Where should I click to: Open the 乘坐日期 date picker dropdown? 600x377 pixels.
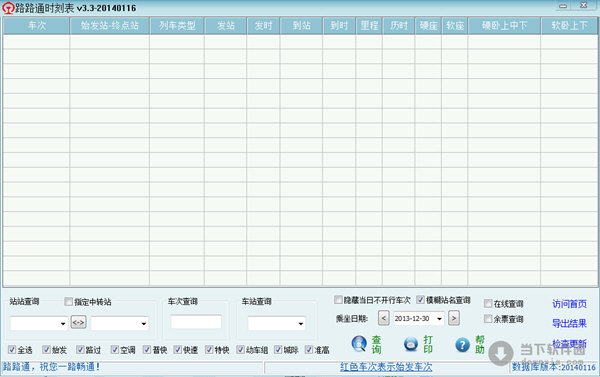[439, 318]
